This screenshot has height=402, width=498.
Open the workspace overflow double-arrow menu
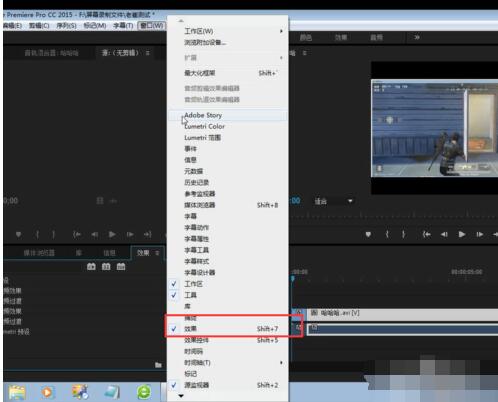[x=417, y=38]
